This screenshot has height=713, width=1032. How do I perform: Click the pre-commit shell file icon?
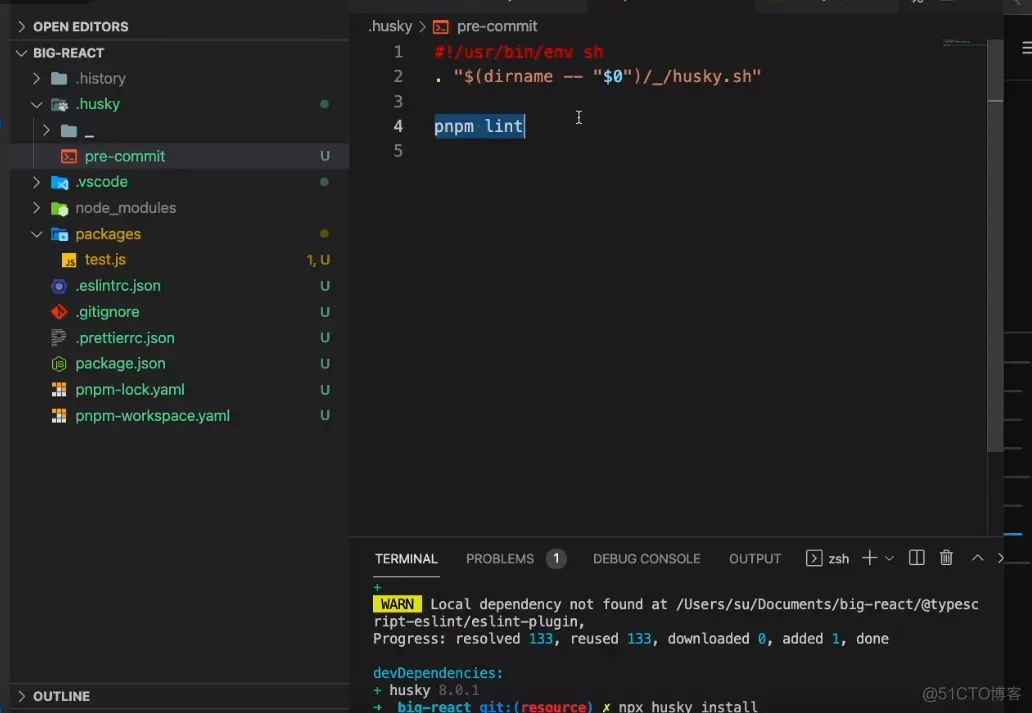(x=69, y=156)
